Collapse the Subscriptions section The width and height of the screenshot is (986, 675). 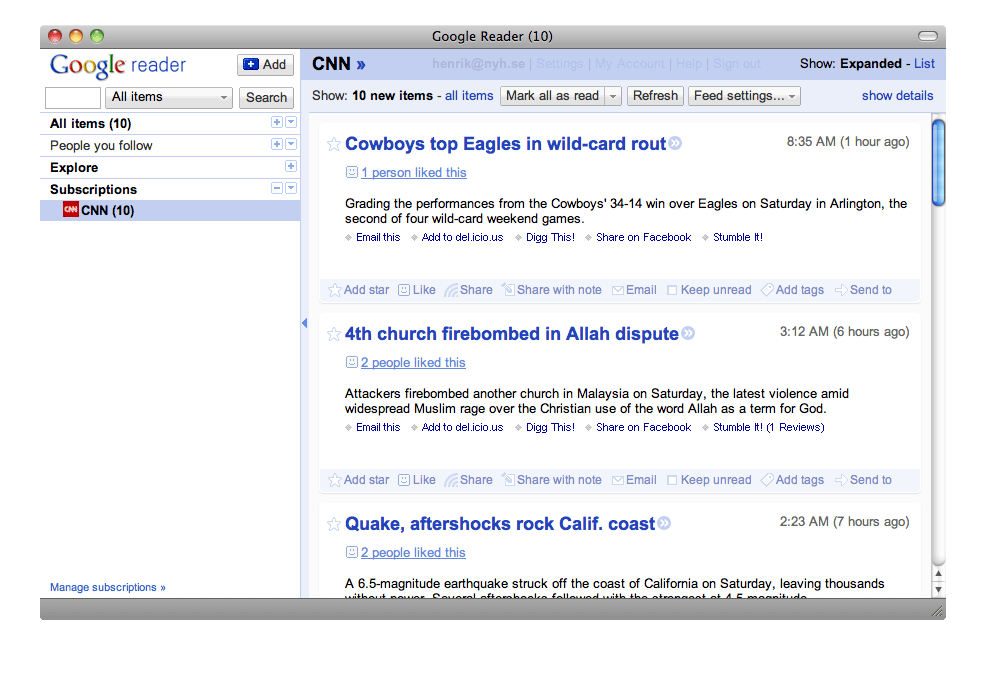tap(277, 188)
